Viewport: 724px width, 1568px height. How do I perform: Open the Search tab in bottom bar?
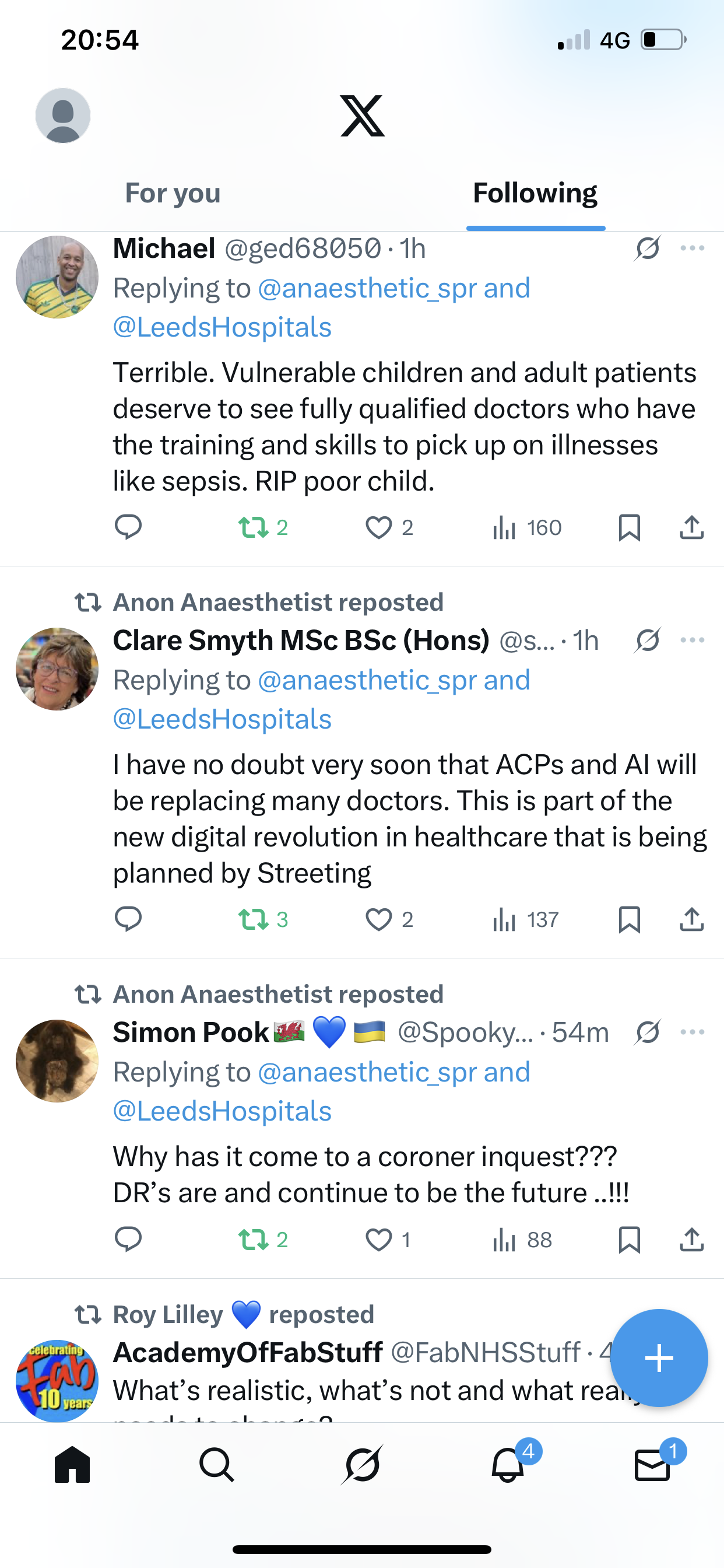point(217,1465)
